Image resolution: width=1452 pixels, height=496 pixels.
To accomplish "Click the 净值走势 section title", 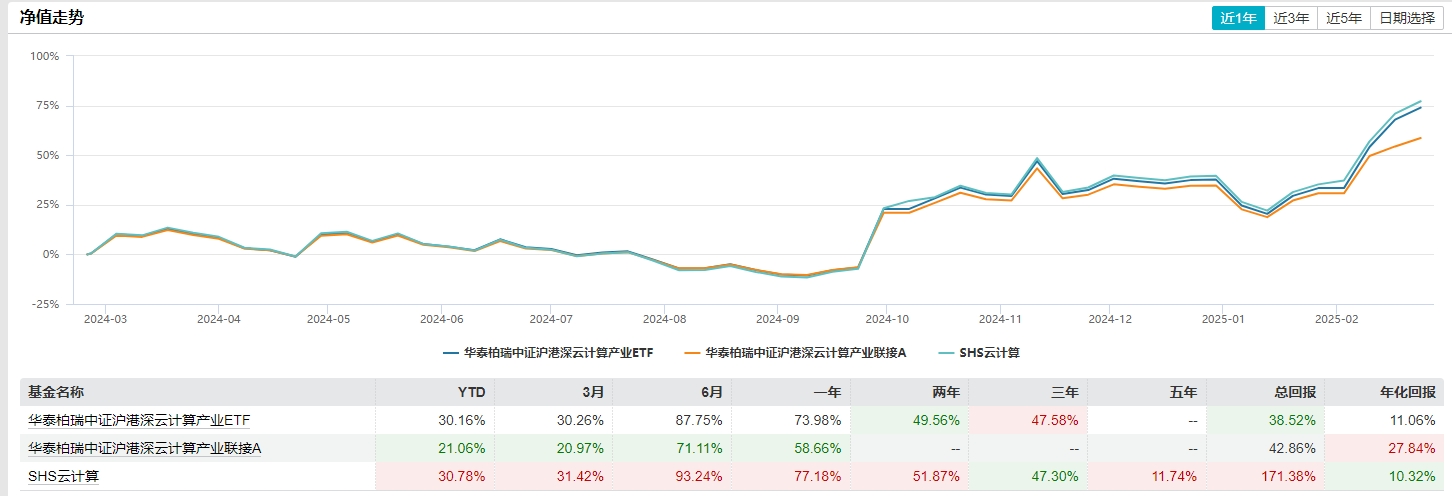I will 52,18.
